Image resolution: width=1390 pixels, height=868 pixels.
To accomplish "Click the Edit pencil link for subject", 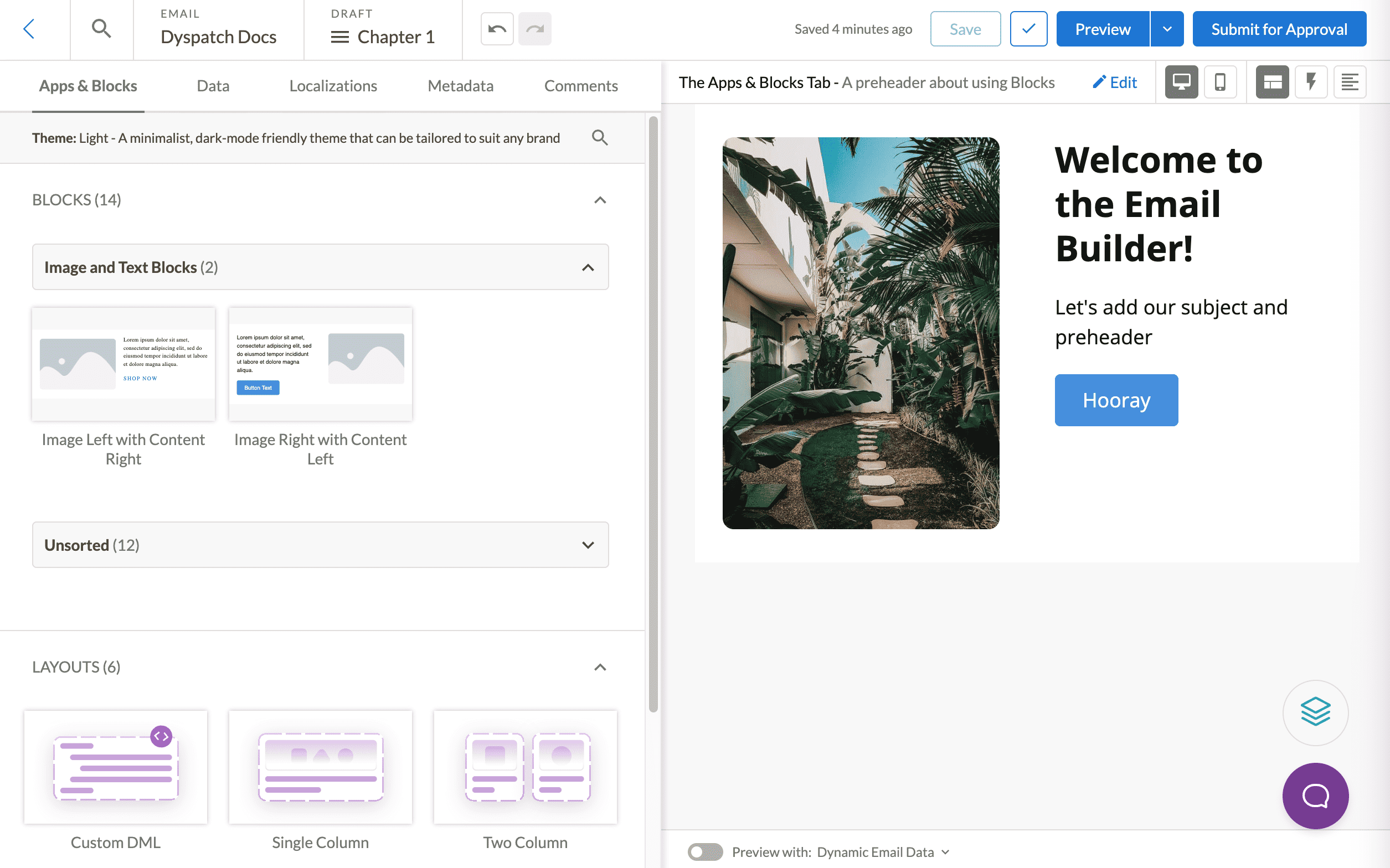I will (x=1114, y=82).
